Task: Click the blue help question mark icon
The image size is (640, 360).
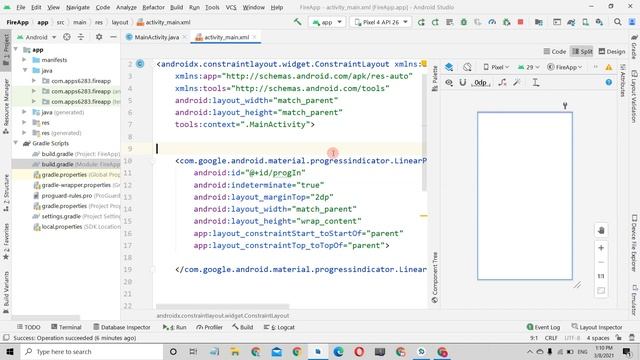Action: coord(609,82)
